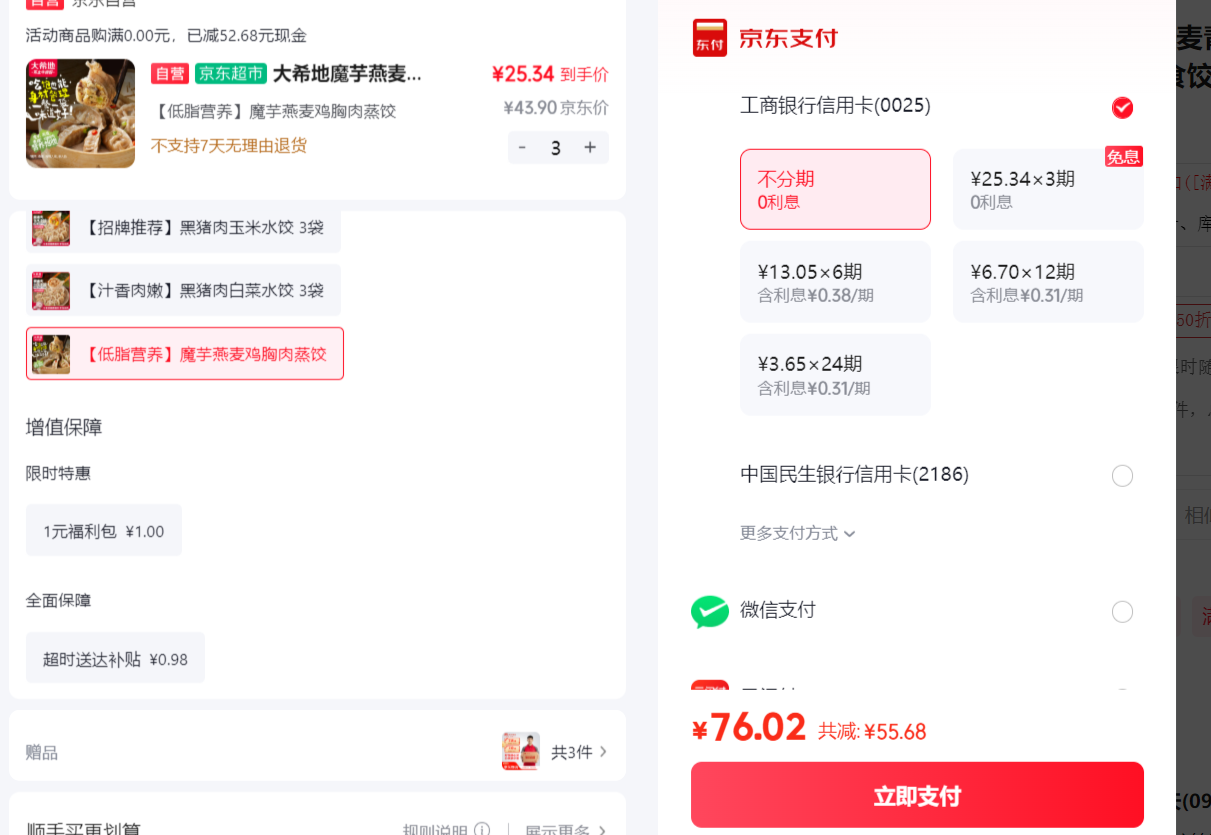Screen dimensions: 1211x835
Task: Open the gift item thumbnail image
Action: [520, 751]
